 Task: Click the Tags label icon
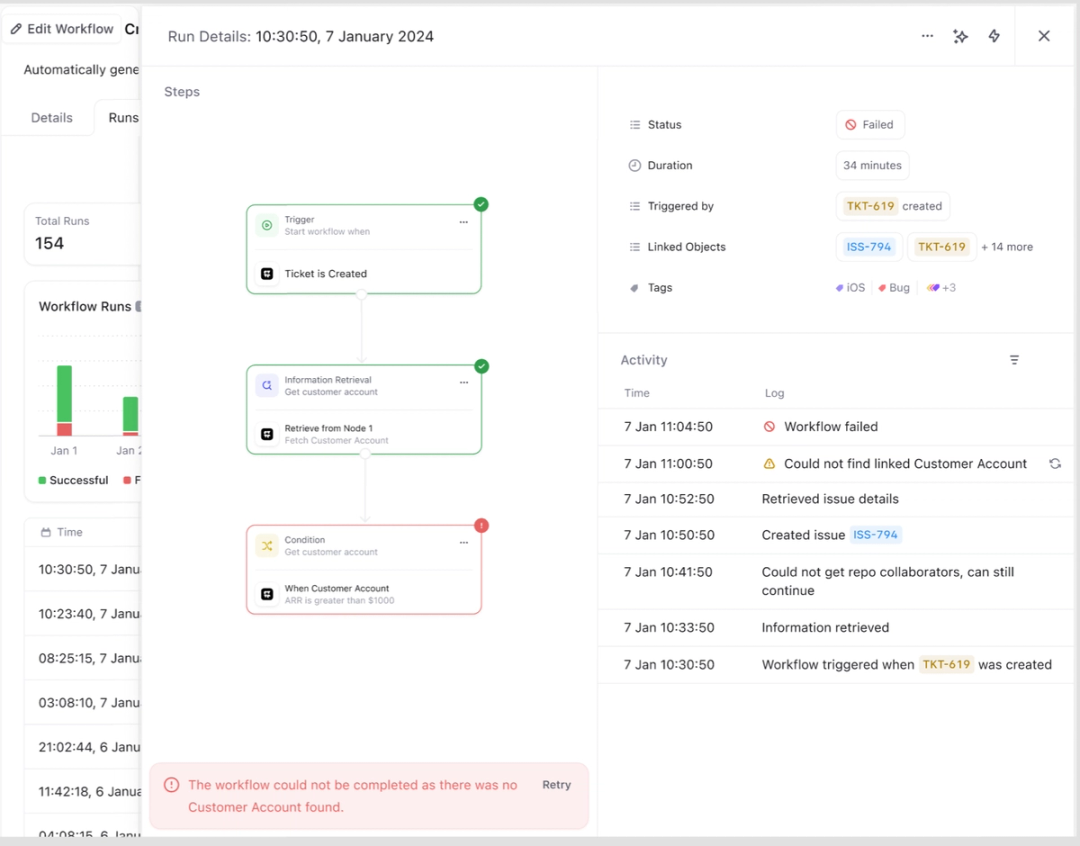tap(634, 288)
